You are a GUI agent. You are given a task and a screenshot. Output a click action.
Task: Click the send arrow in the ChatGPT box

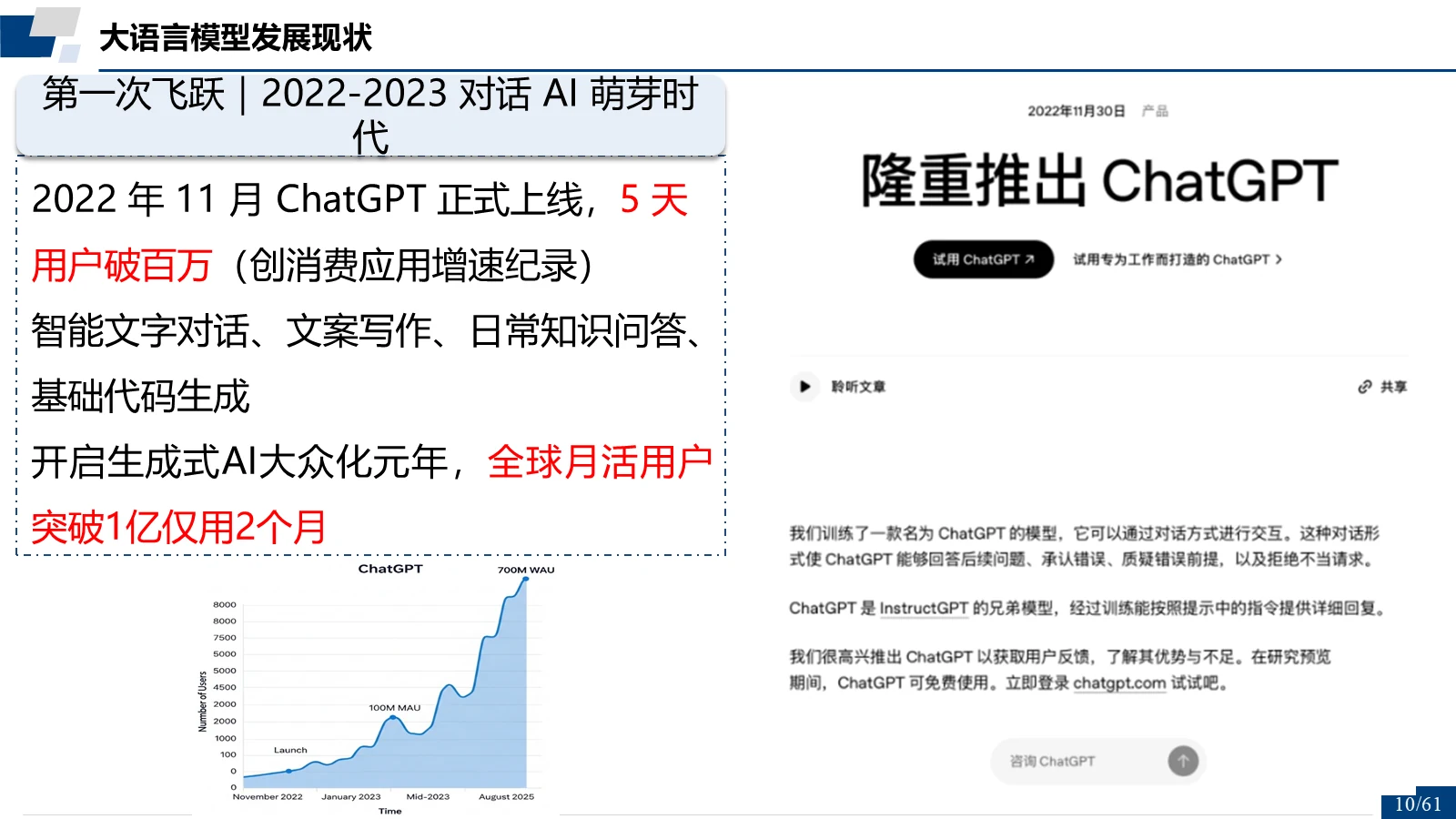1183,761
